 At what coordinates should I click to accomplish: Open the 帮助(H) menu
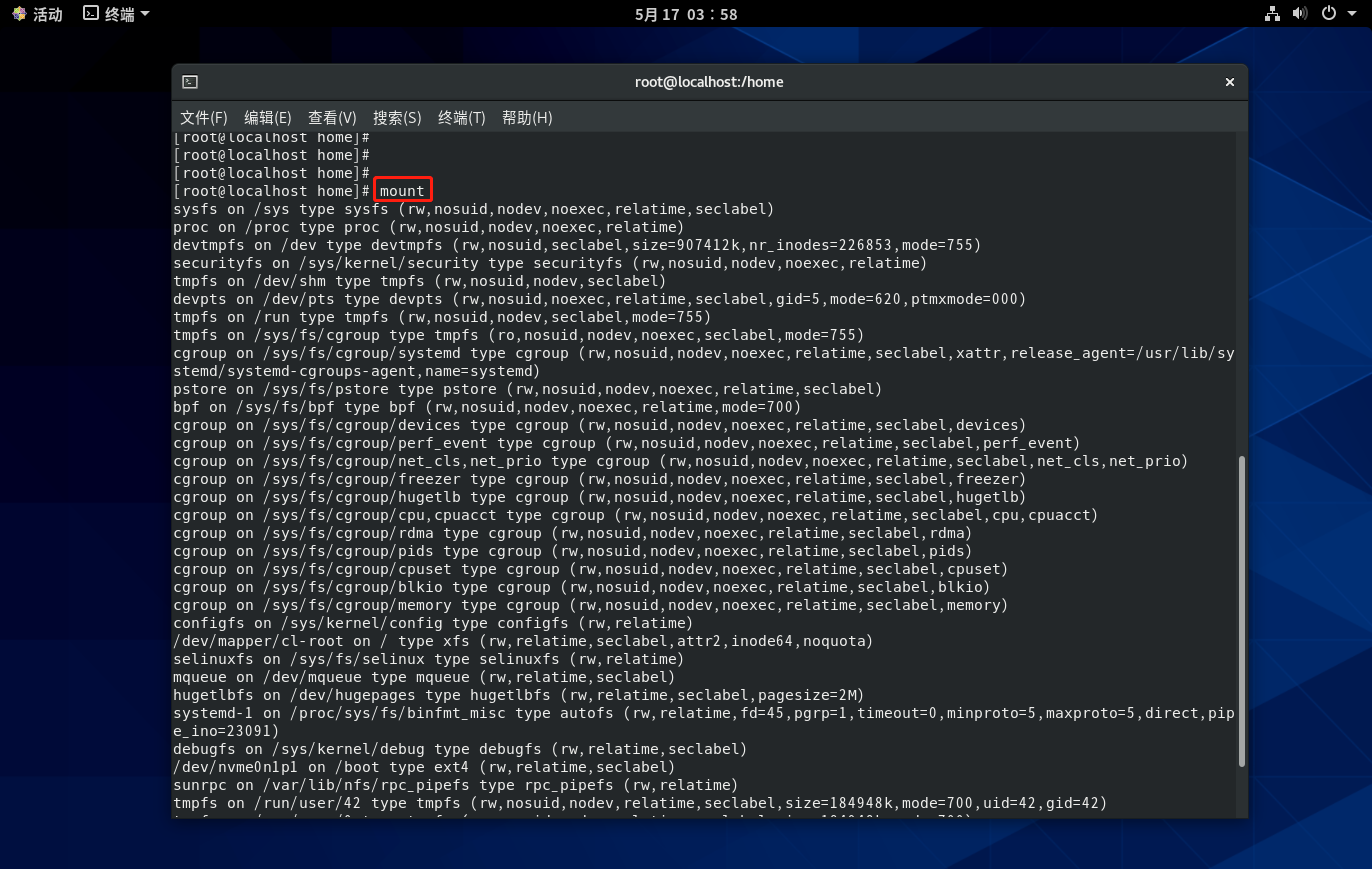point(527,118)
